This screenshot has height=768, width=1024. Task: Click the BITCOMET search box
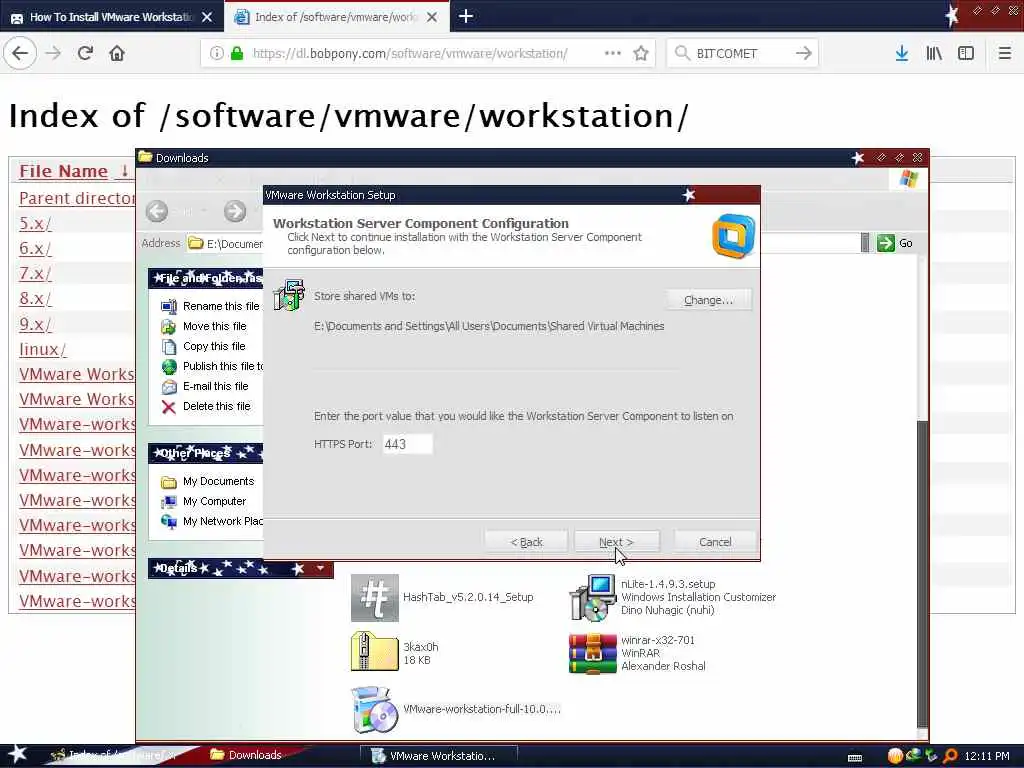click(x=742, y=53)
